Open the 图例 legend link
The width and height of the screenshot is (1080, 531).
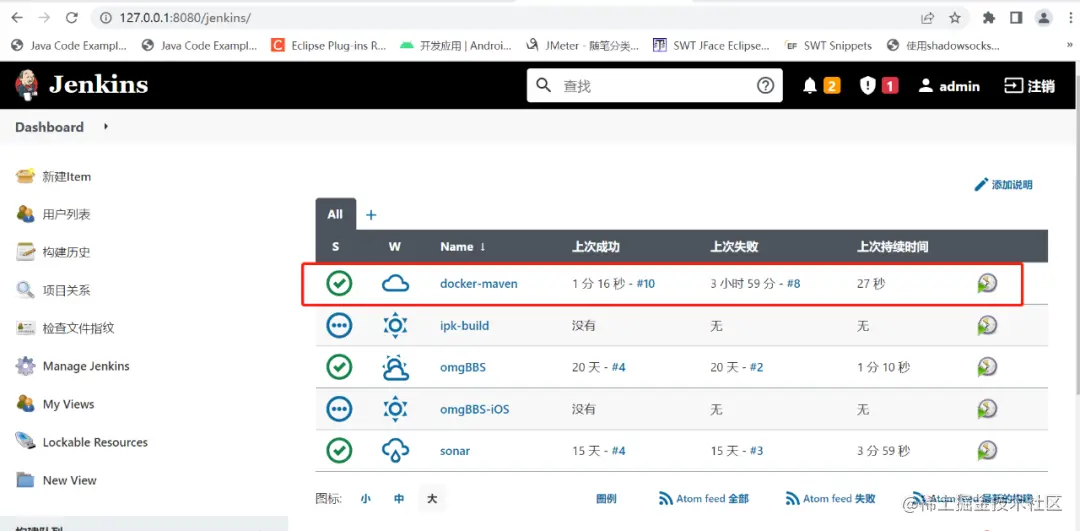606,499
